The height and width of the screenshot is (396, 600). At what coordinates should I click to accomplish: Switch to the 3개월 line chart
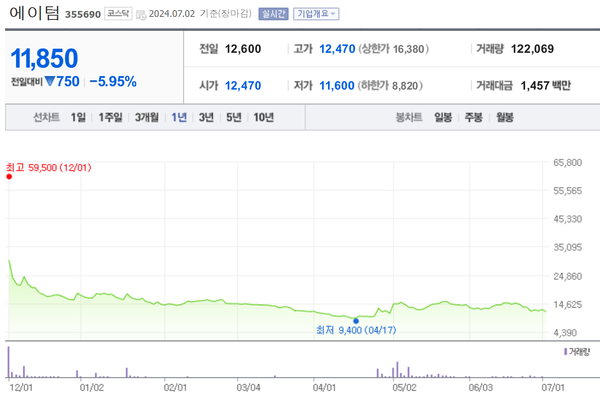coord(147,117)
